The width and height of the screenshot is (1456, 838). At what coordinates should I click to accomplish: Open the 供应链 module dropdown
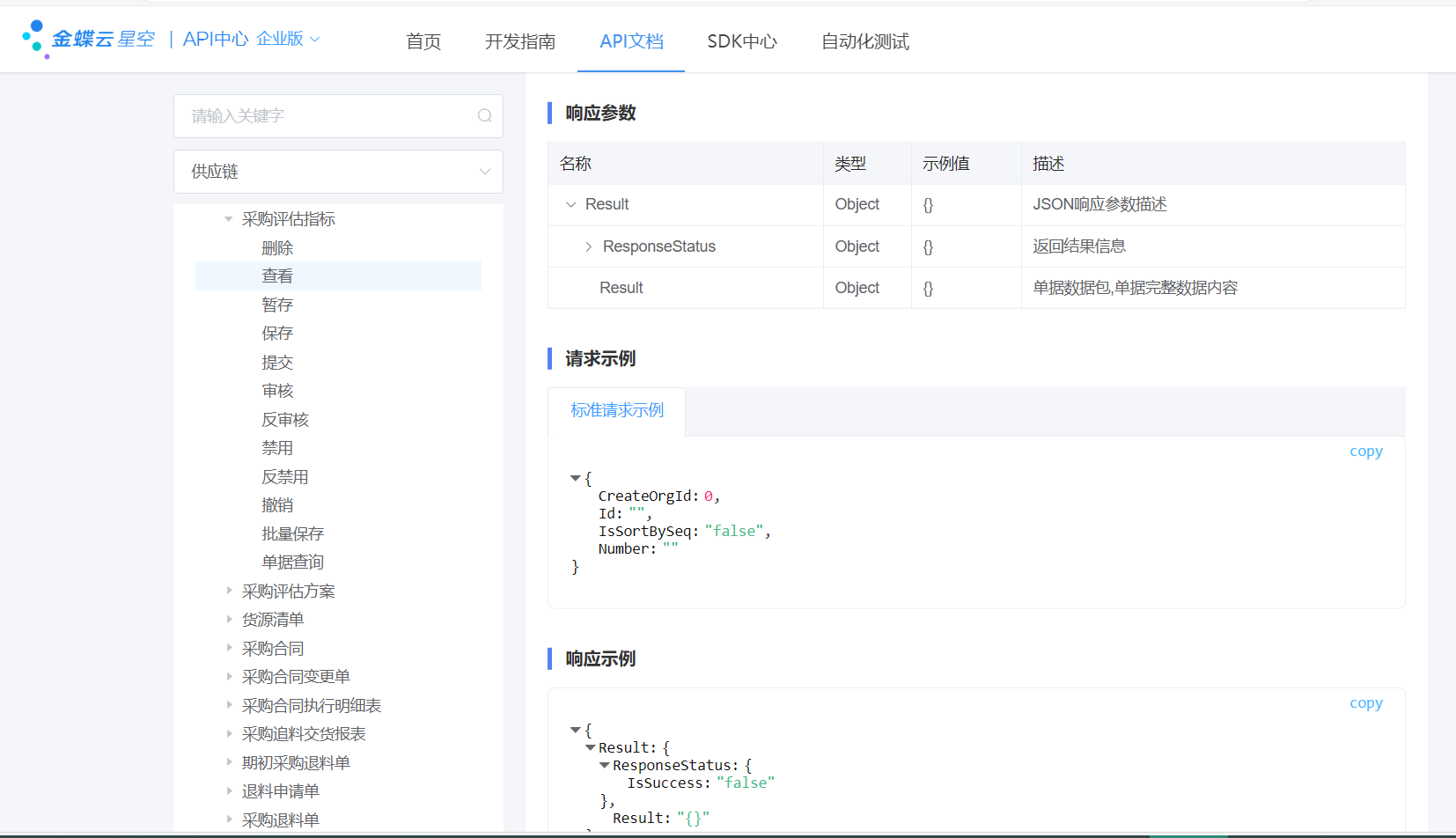(338, 172)
